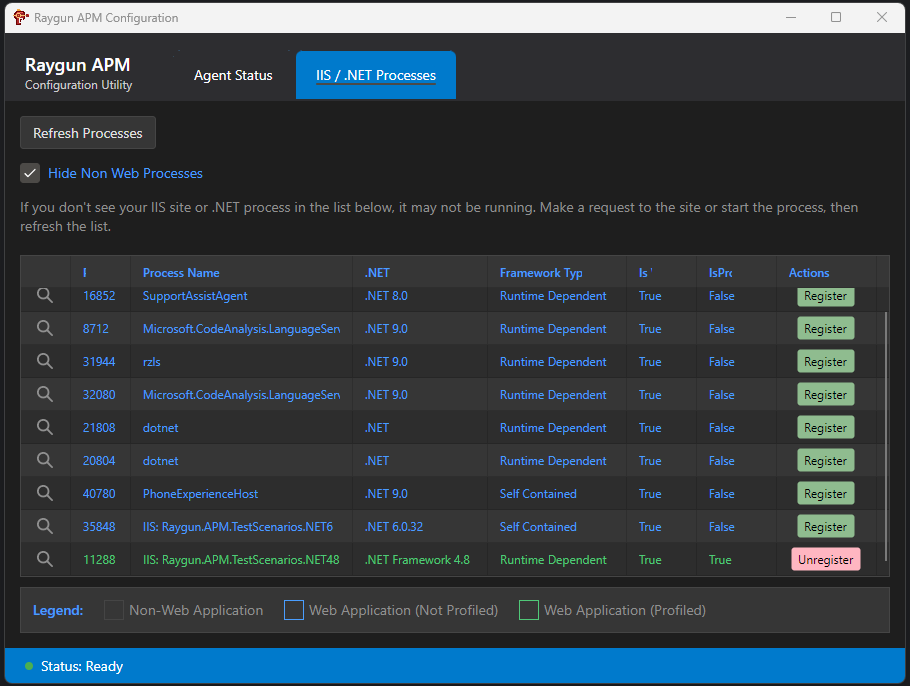Register the SupportAssistAgent process
910x686 pixels.
coord(825,296)
